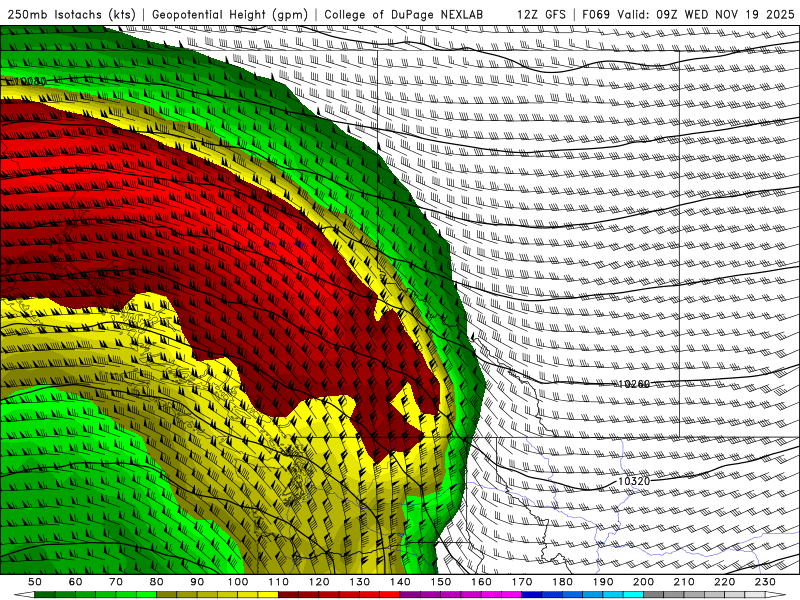The image size is (800, 600).
Task: Click the bright yellow swatch just before 110
Action: (x=268, y=595)
